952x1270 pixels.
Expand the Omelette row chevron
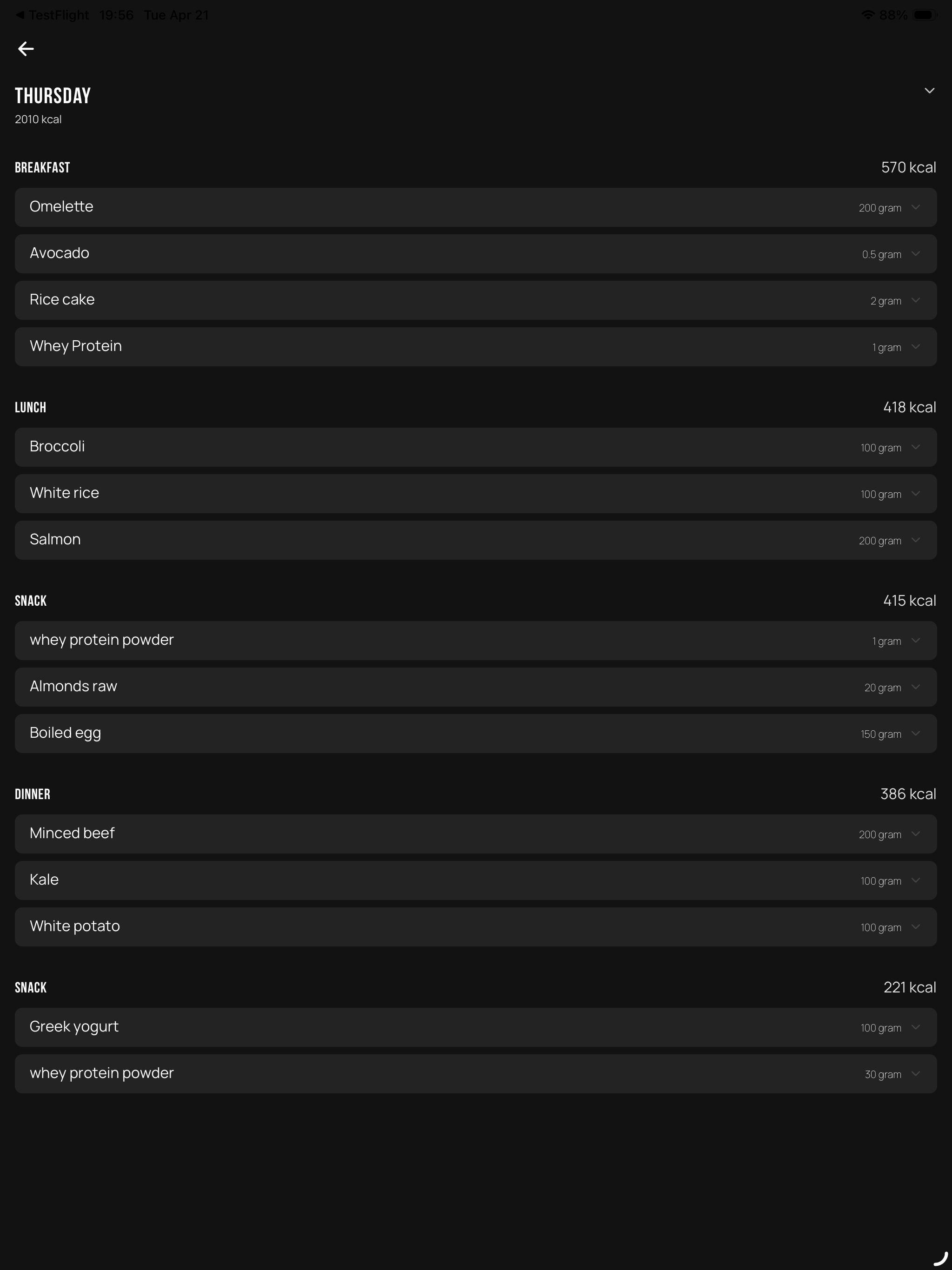pos(915,207)
